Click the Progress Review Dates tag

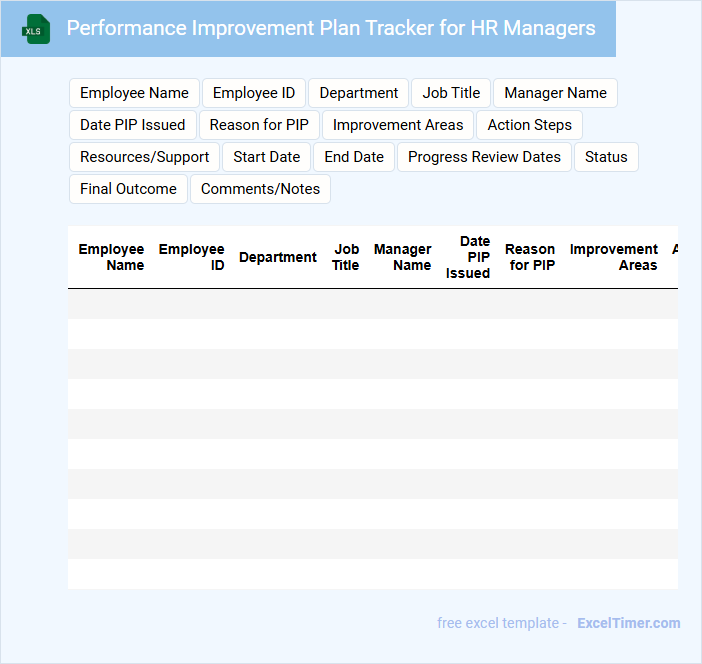(x=484, y=157)
